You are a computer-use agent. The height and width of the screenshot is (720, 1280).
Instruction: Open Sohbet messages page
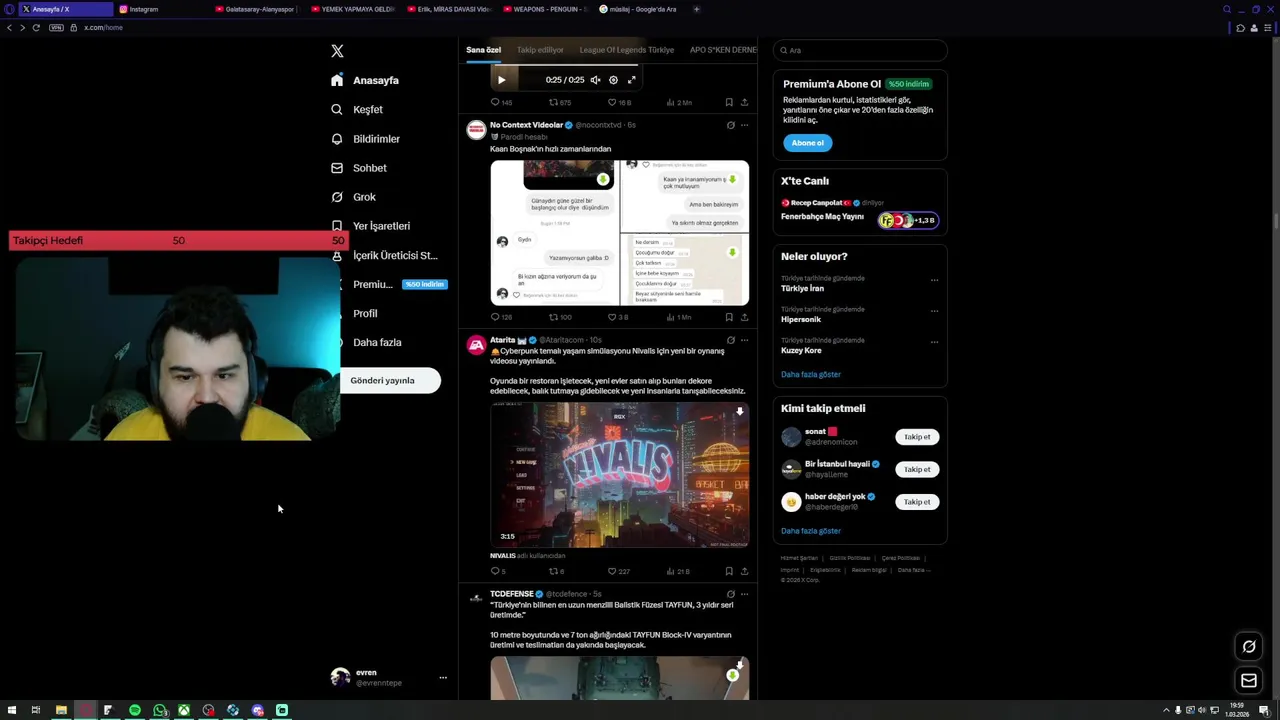click(358, 168)
